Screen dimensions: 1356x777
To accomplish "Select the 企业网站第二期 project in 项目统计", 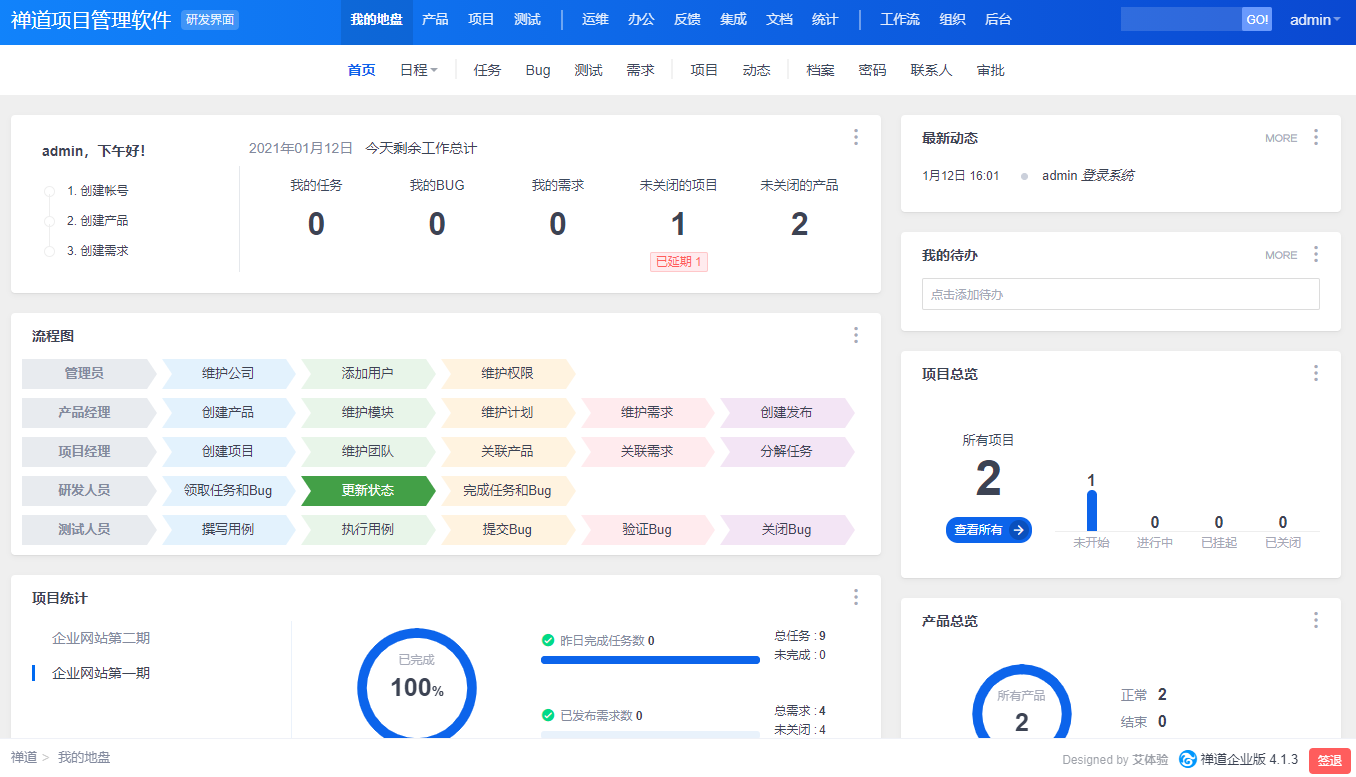I will pyautogui.click(x=101, y=638).
